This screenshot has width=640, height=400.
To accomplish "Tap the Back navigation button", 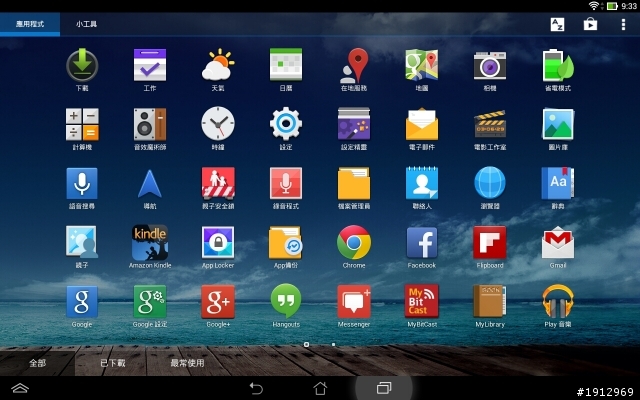I will pos(256,388).
